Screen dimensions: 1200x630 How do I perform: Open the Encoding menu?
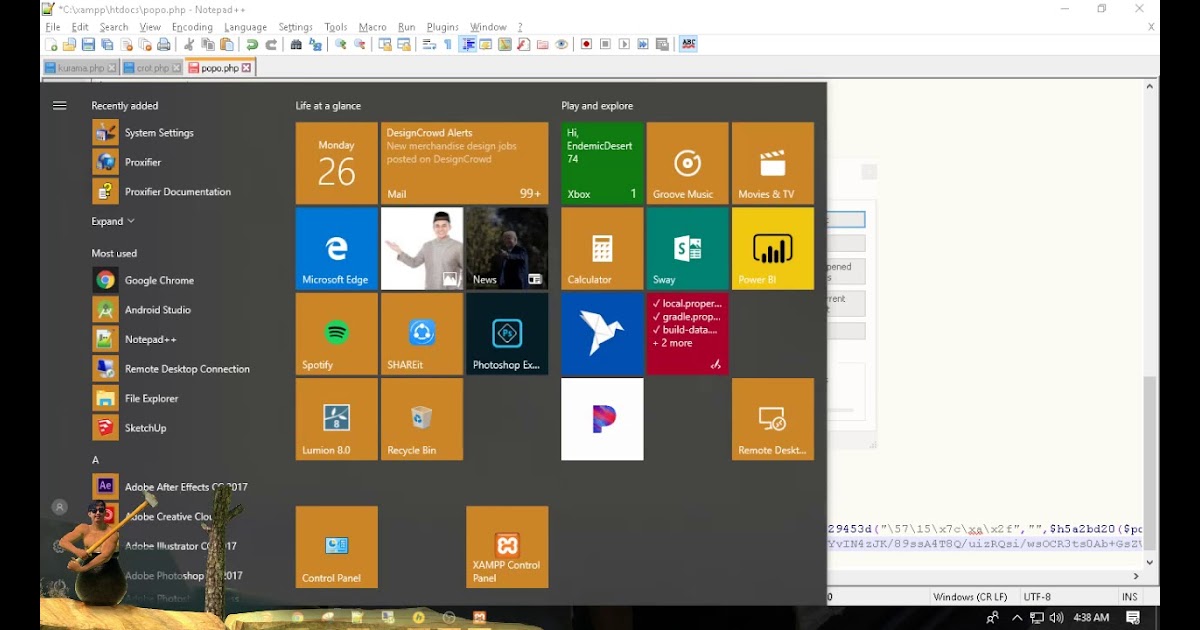coord(192,27)
